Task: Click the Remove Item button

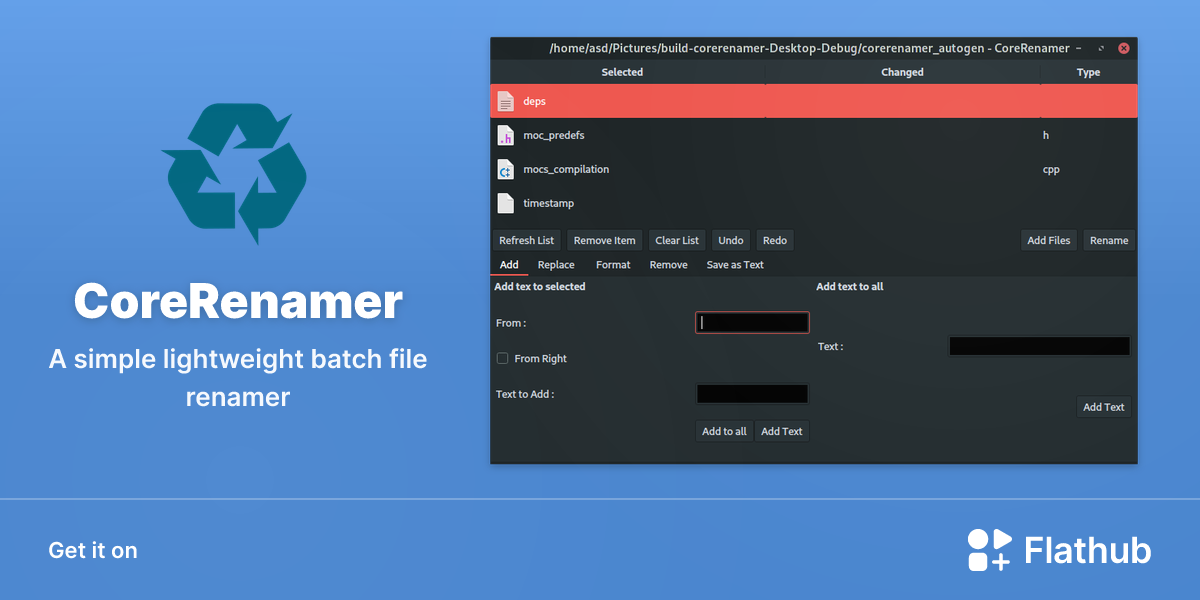Action: (605, 240)
